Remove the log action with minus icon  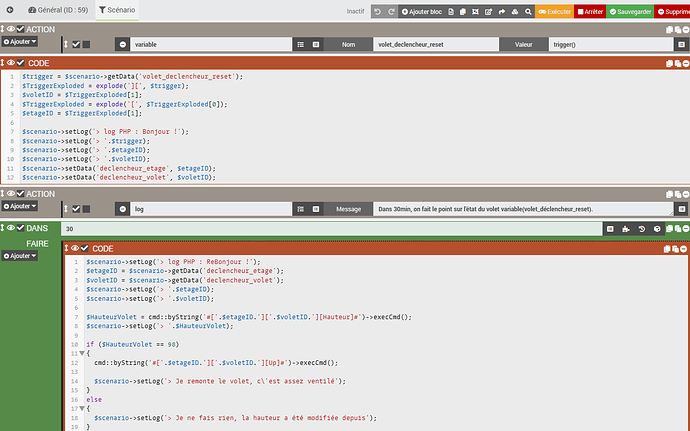click(x=123, y=209)
